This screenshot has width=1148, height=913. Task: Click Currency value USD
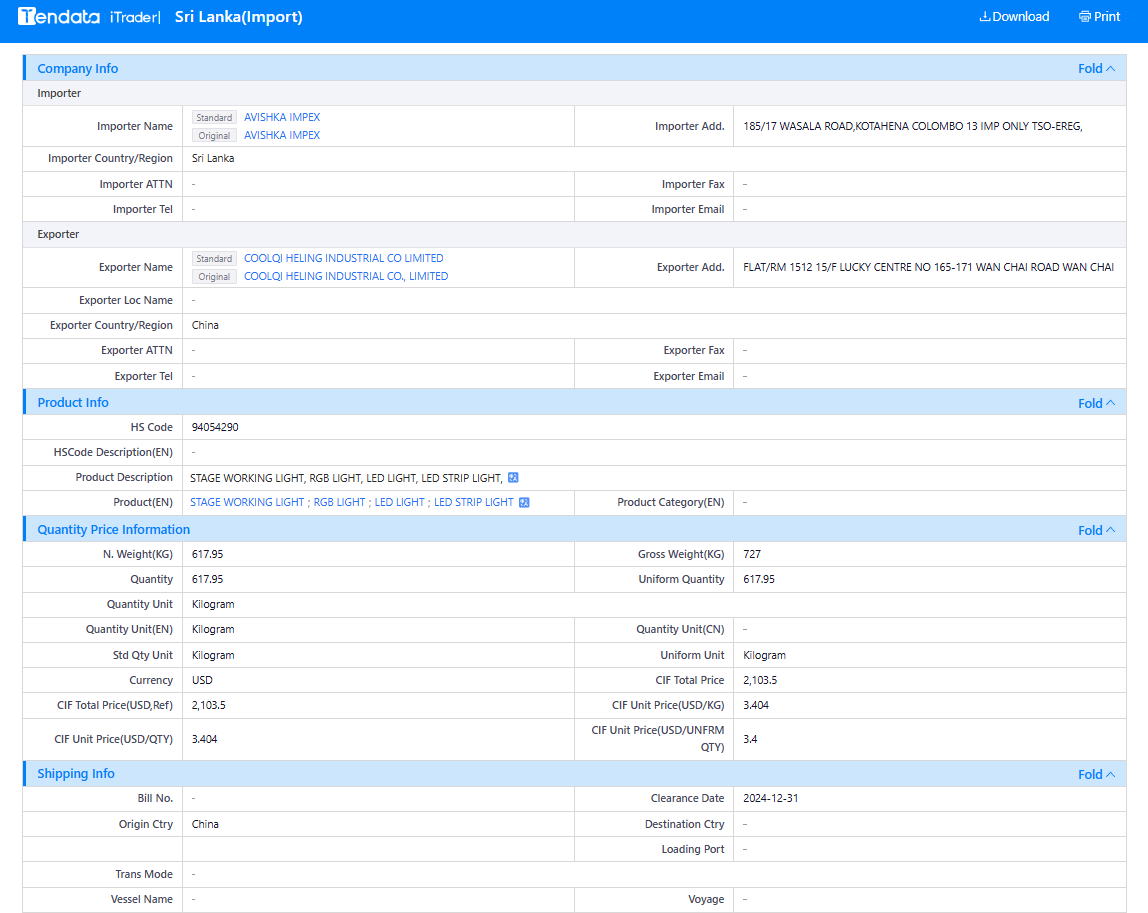click(202, 680)
